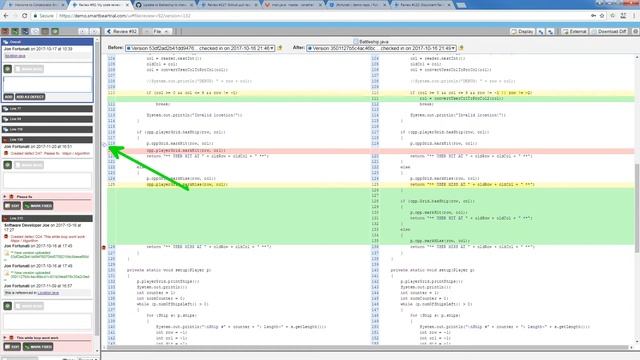
Task: Open the Before version dropdown
Action: pos(200,48)
